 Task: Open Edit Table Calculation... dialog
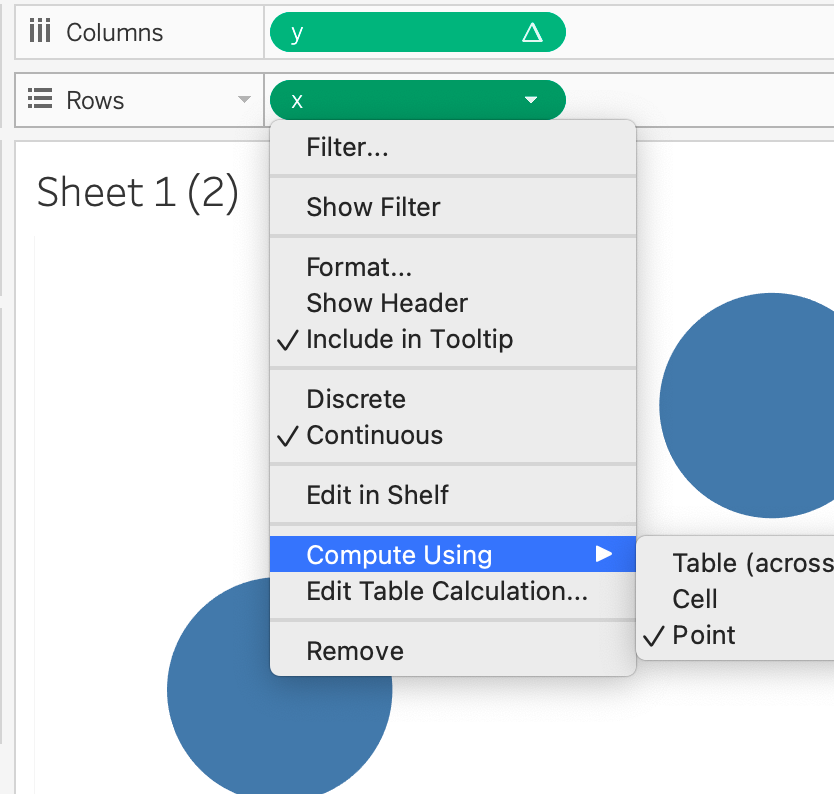point(446,591)
